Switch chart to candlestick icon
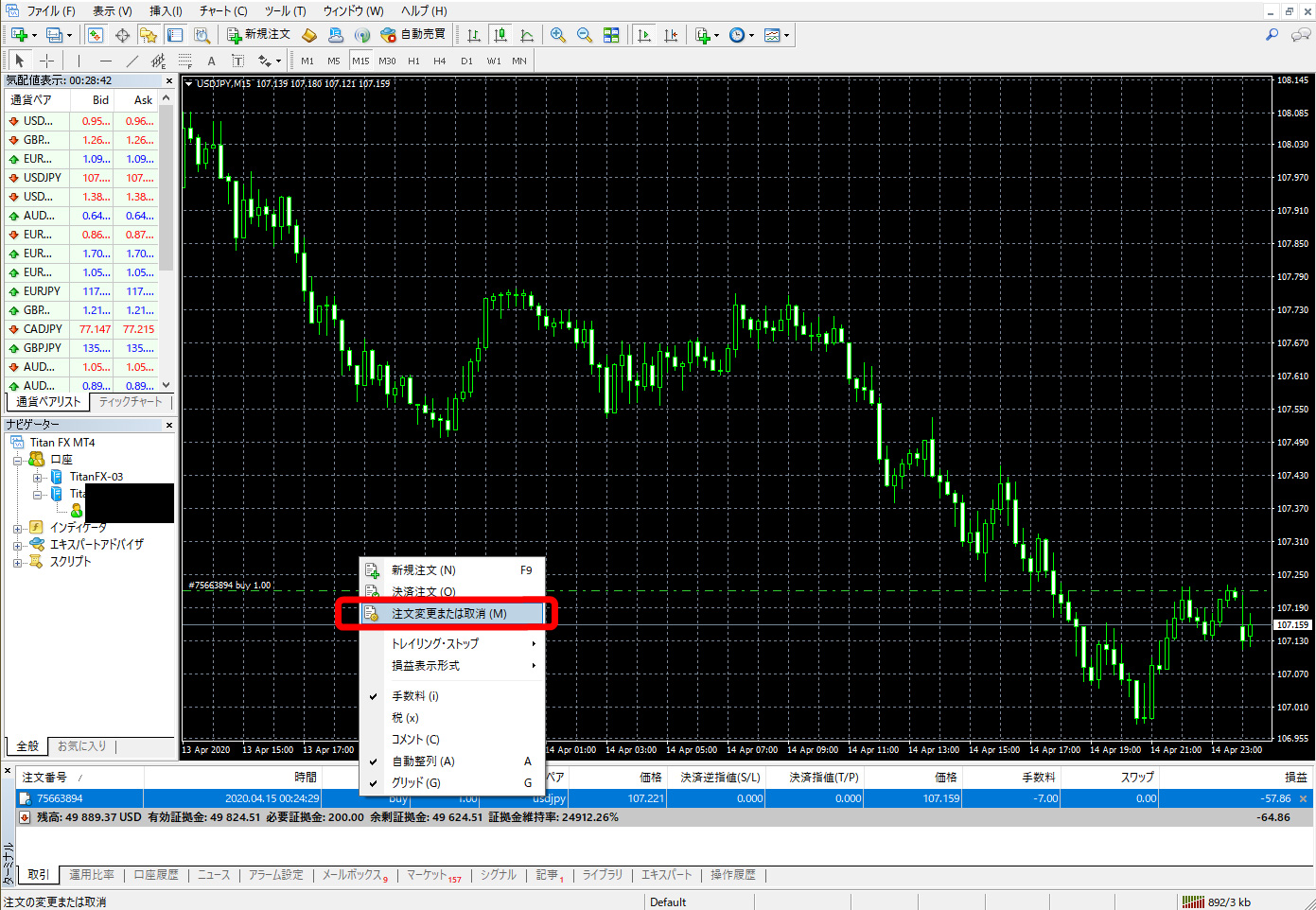The height and width of the screenshot is (910, 1316). coord(500,35)
